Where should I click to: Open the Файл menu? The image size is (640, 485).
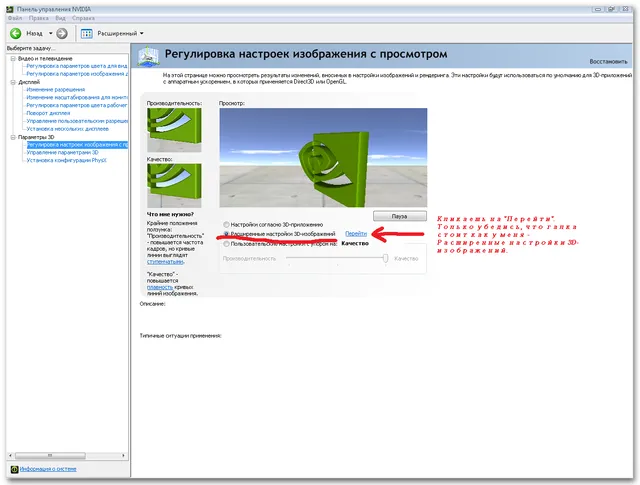click(x=15, y=18)
